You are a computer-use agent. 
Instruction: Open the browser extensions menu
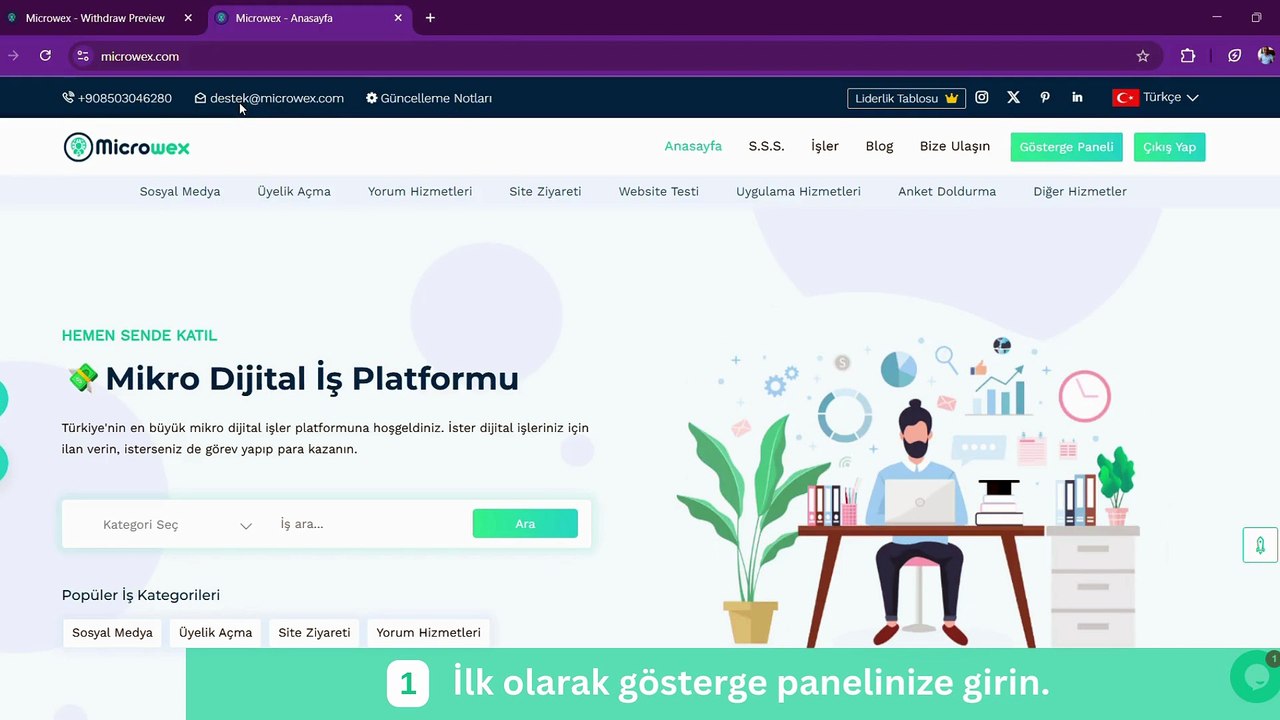point(1188,56)
